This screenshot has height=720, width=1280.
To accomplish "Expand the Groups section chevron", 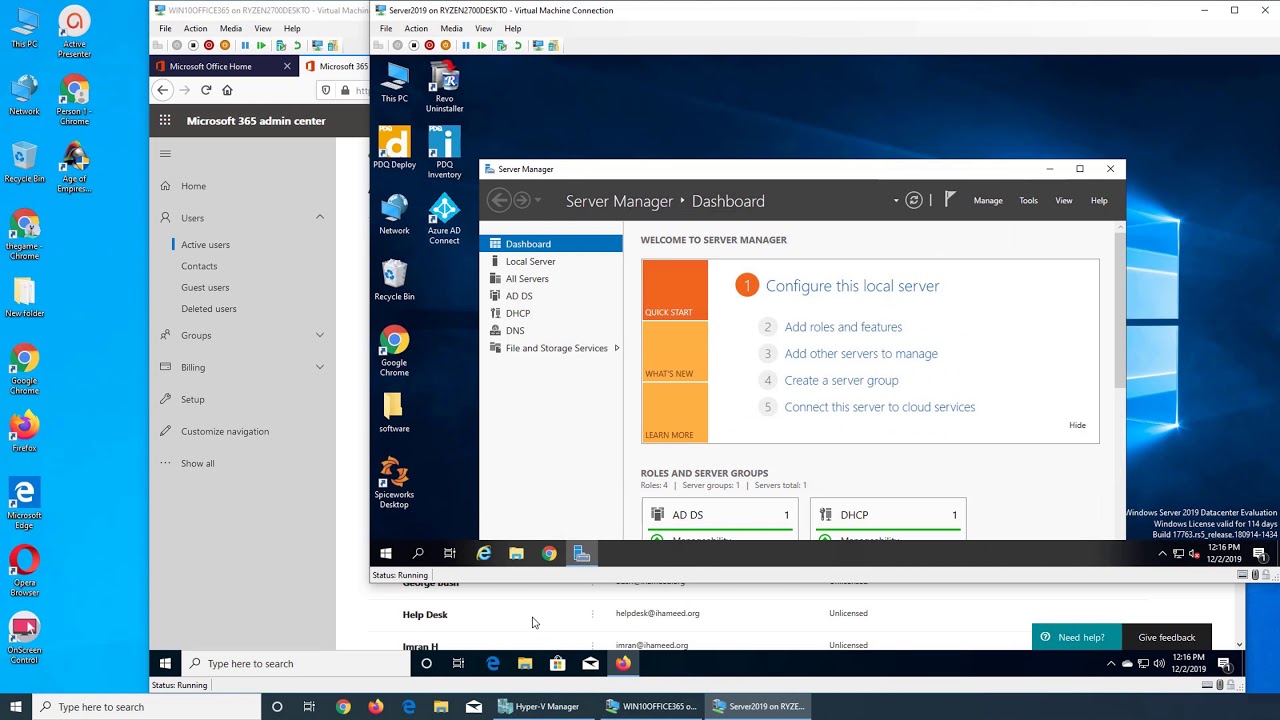I will click(x=320, y=335).
